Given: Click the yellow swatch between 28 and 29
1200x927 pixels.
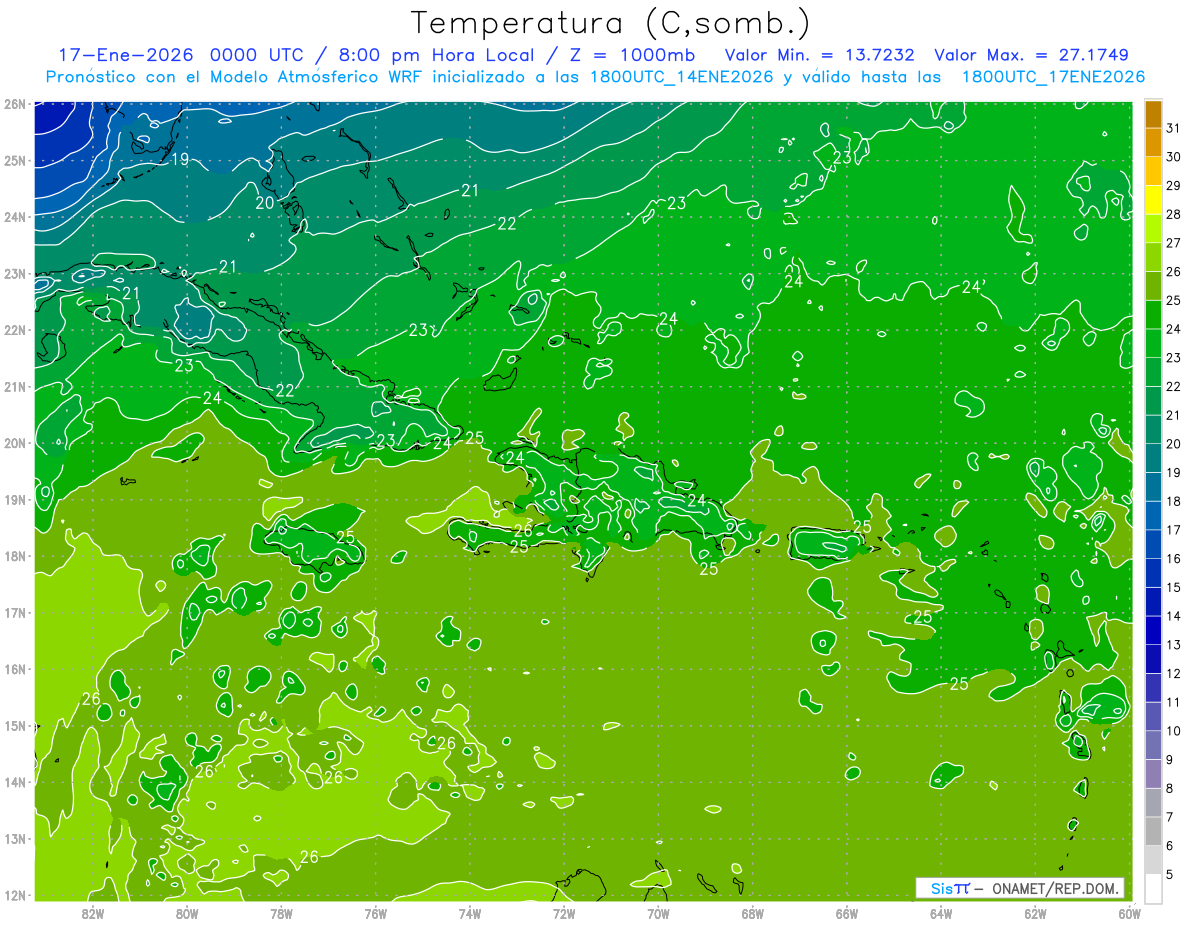Looking at the screenshot, I should click(1153, 199).
